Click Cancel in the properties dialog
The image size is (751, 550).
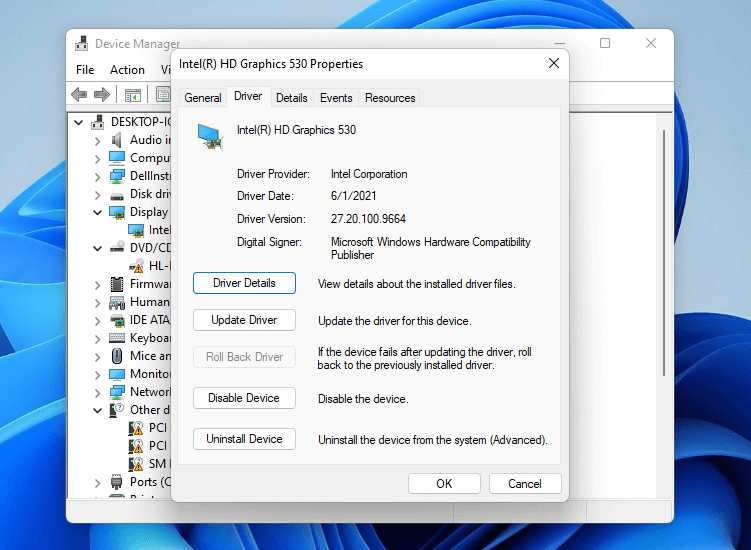[x=525, y=483]
